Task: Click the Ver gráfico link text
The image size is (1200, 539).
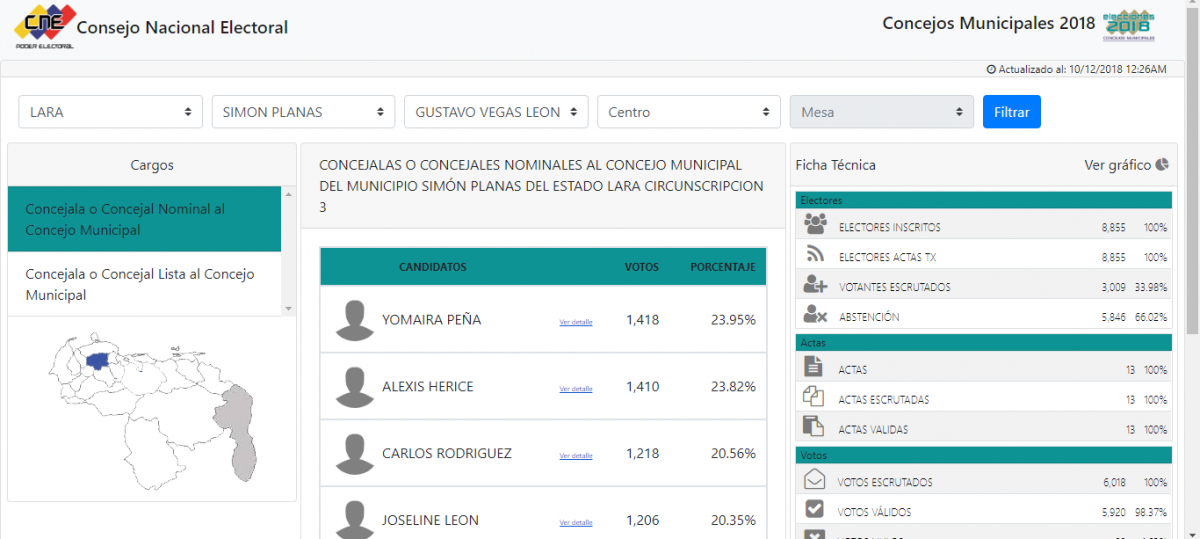Action: (1118, 165)
